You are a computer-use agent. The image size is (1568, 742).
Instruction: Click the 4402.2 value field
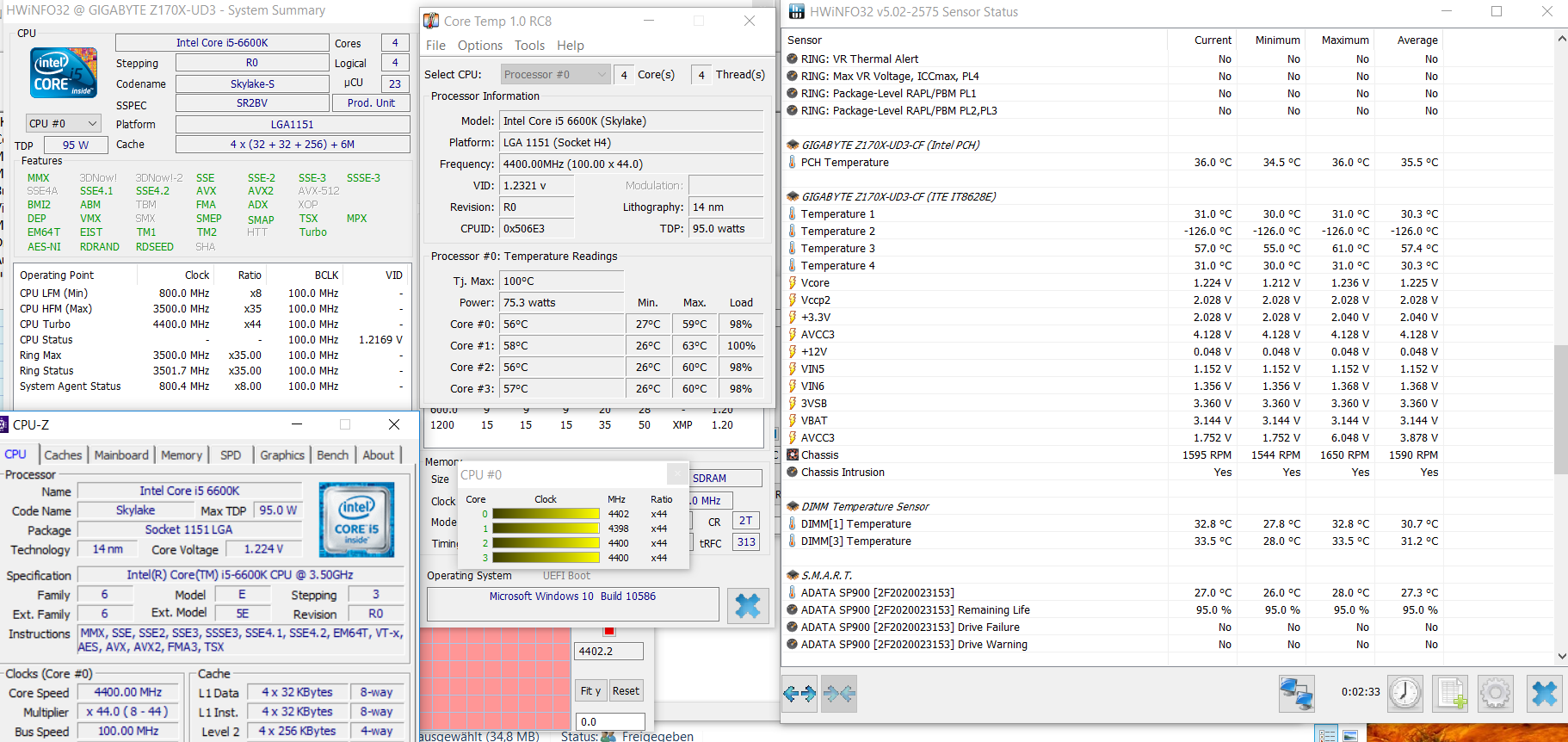(608, 652)
